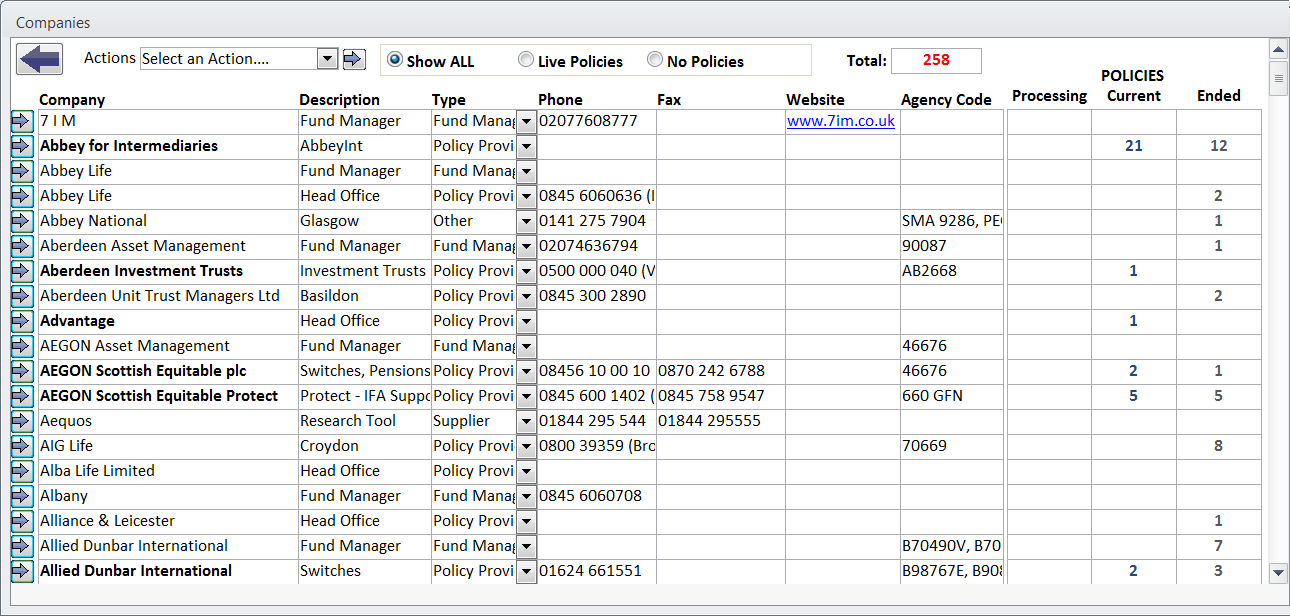Viewport: 1290px width, 616px height.
Task: Select the Live Policies radio option
Action: [526, 60]
